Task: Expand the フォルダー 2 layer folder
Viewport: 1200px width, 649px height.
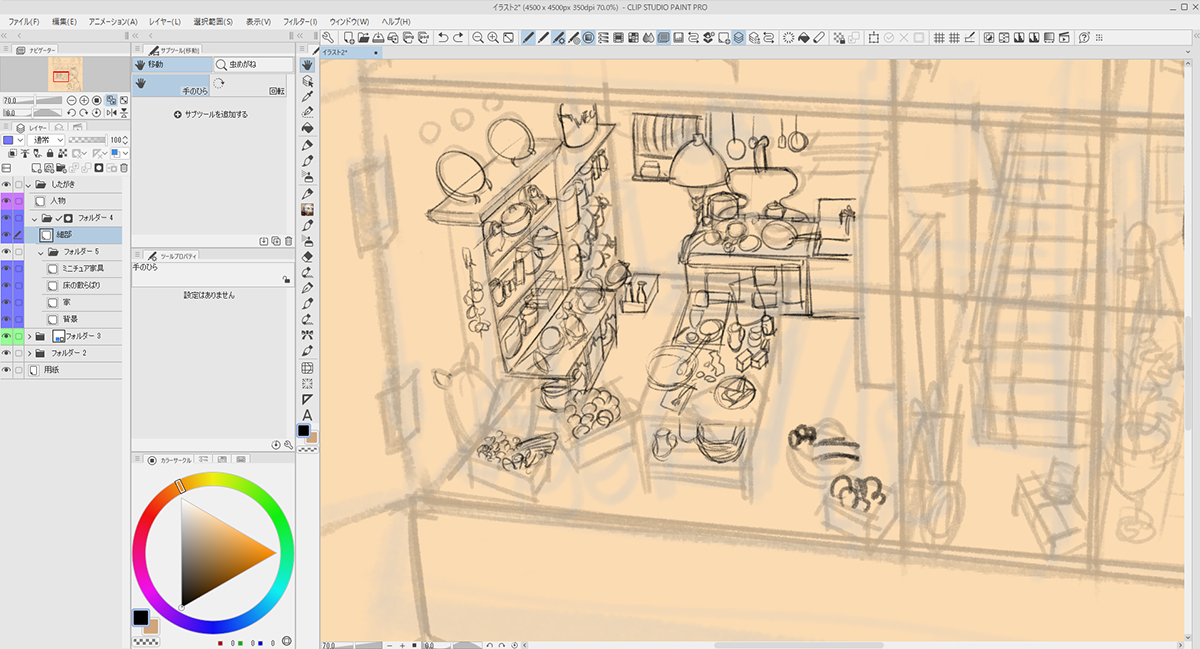Action: point(29,353)
